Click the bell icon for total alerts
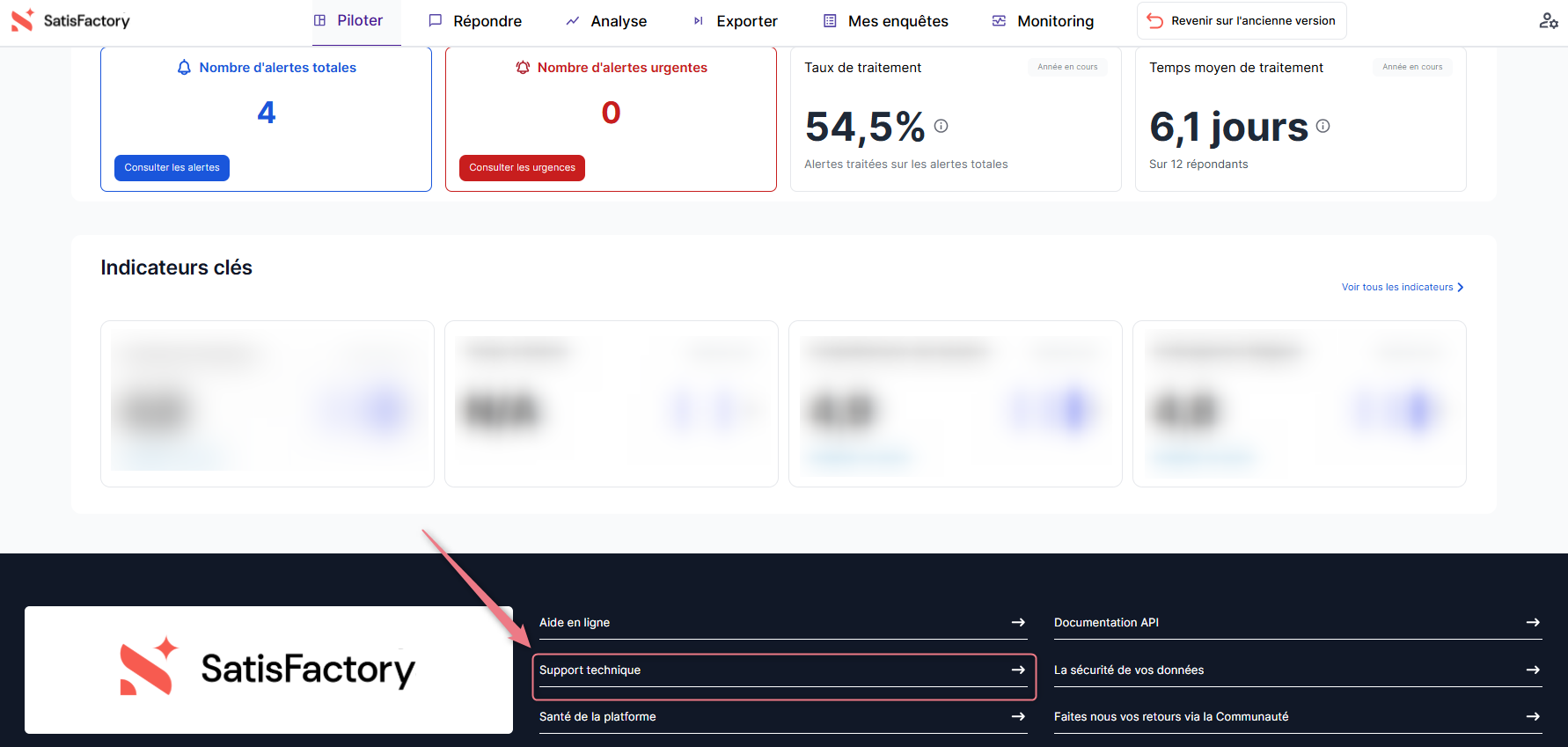1568x747 pixels. [x=184, y=68]
